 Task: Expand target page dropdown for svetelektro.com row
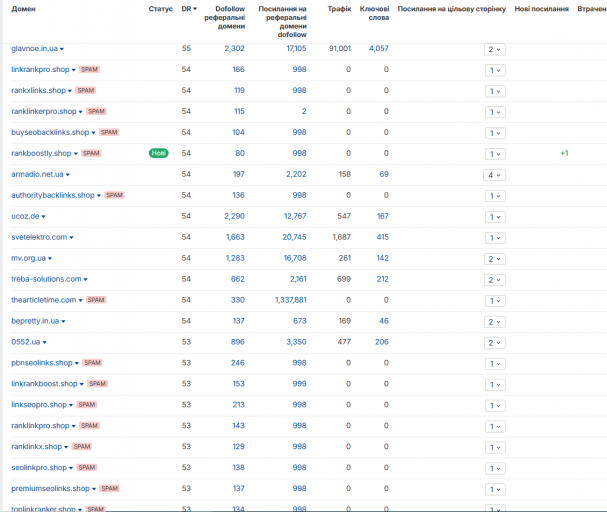[495, 238]
